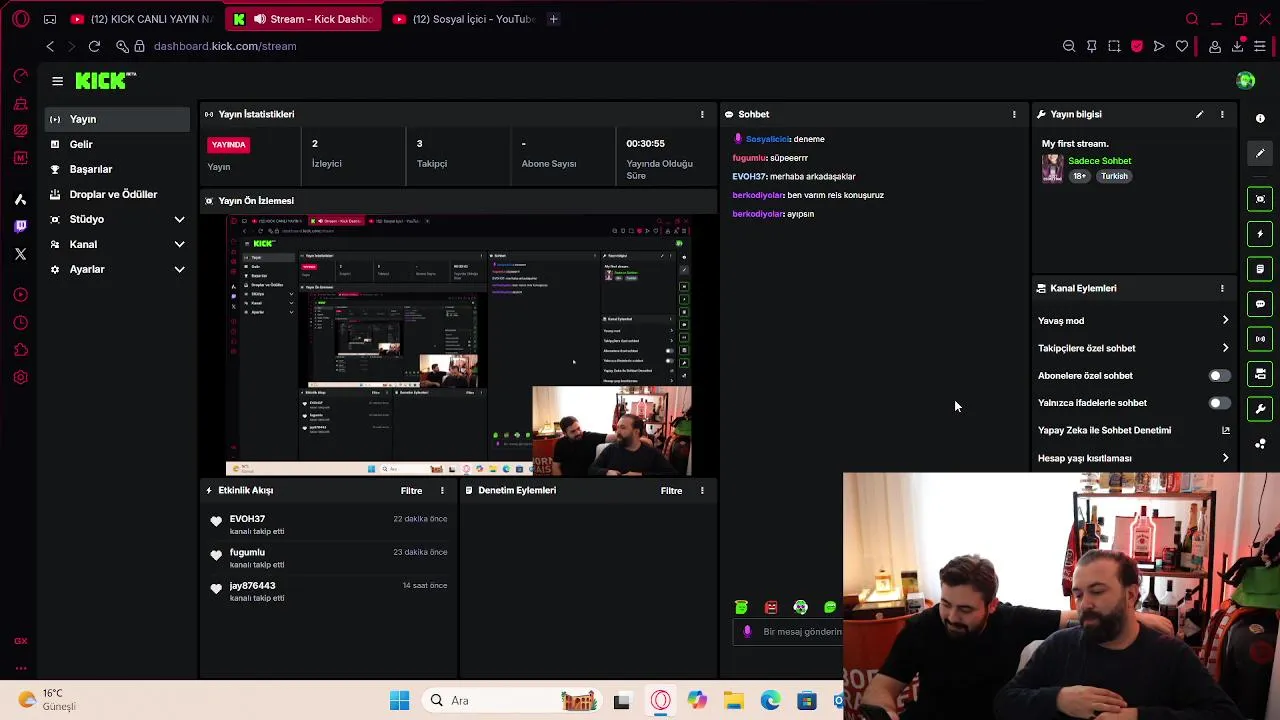Screen dimensions: 1280x720
Task: Toggle Abonelere özel sohbet switch
Action: click(x=1219, y=376)
